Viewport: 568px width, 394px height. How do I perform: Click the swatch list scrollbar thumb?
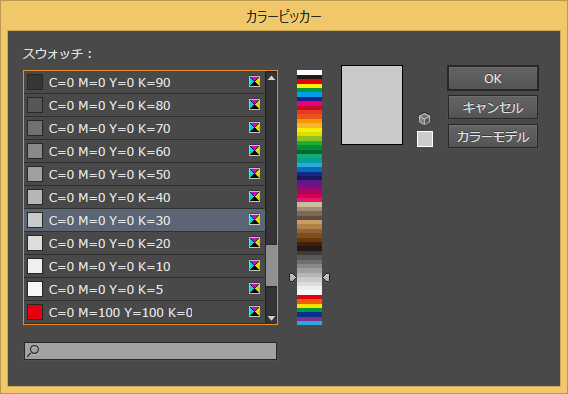tap(271, 265)
